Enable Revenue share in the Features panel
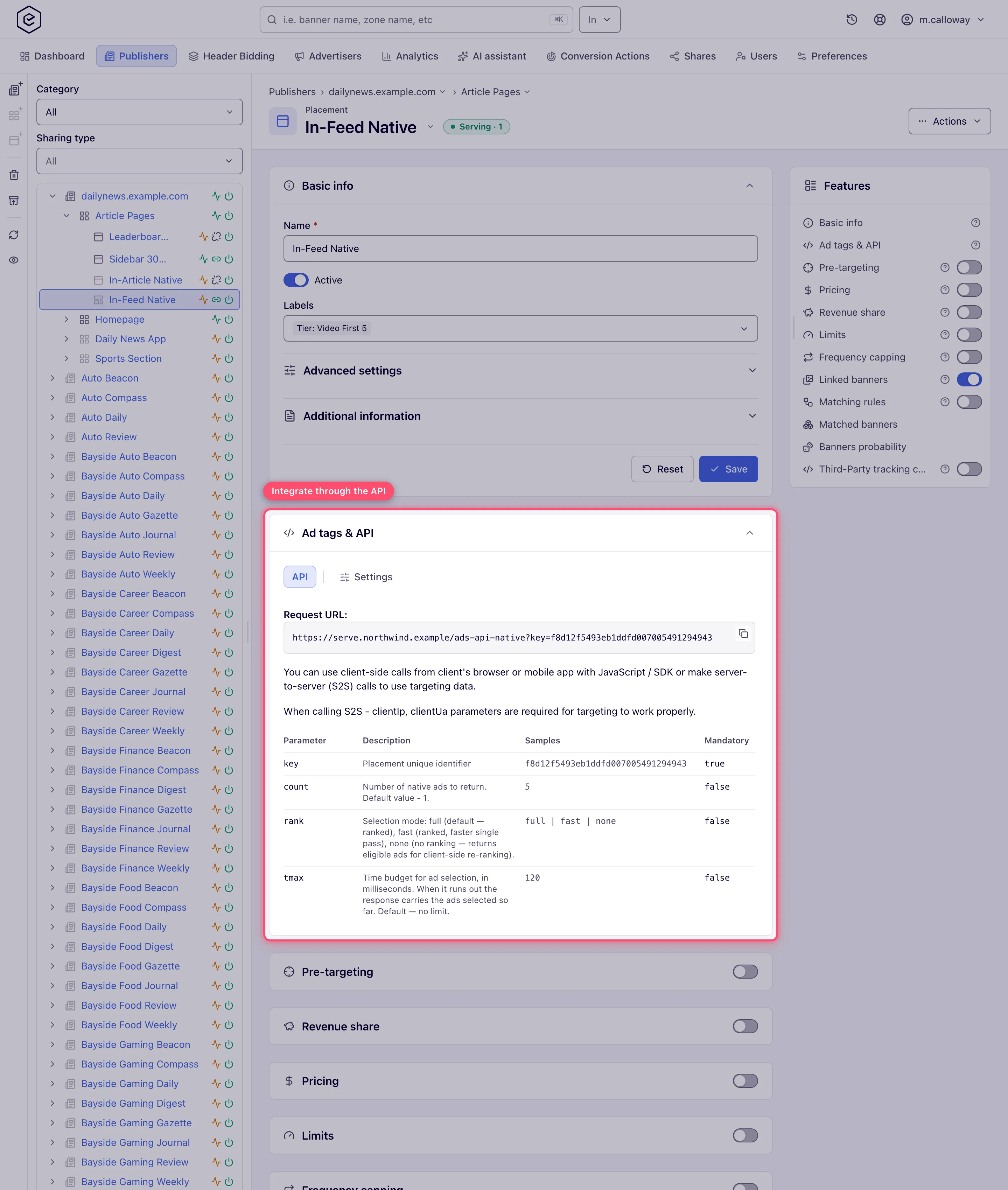 pyautogui.click(x=969, y=312)
